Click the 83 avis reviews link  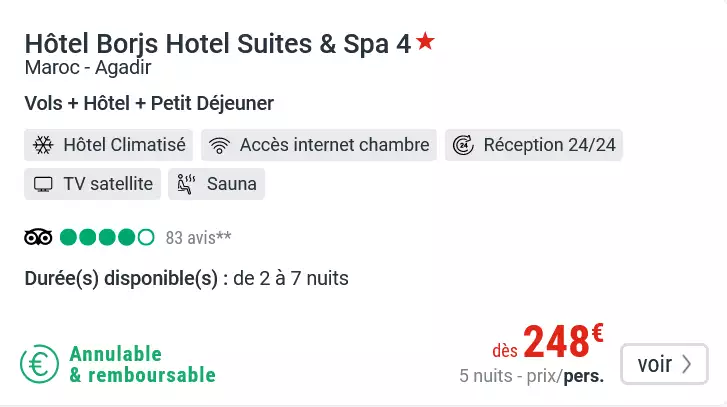[x=198, y=238]
